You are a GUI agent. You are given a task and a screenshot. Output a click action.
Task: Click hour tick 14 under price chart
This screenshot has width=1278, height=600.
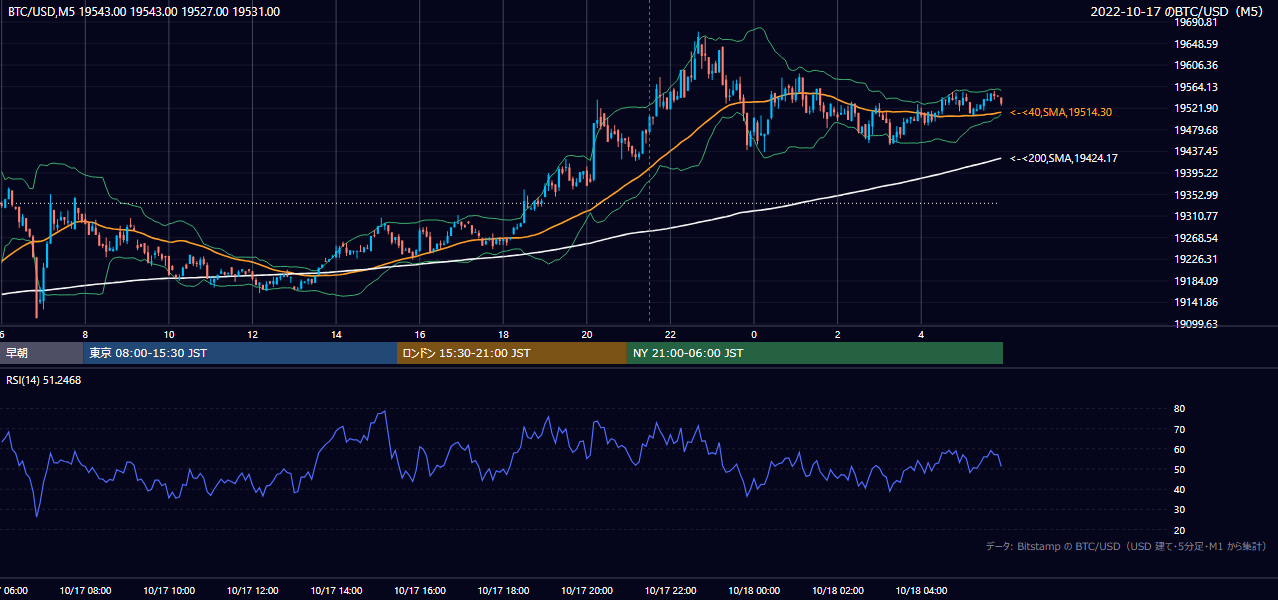pyautogui.click(x=336, y=334)
